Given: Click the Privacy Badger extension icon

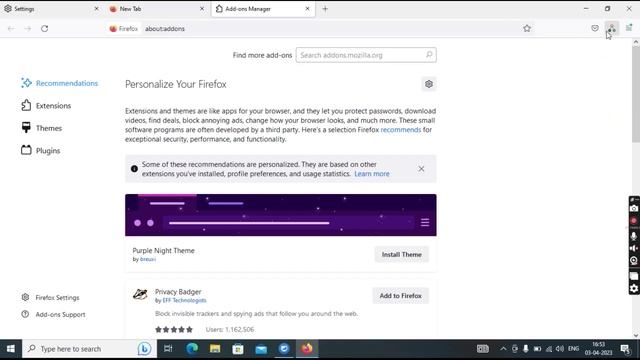Looking at the screenshot, I should 140,294.
